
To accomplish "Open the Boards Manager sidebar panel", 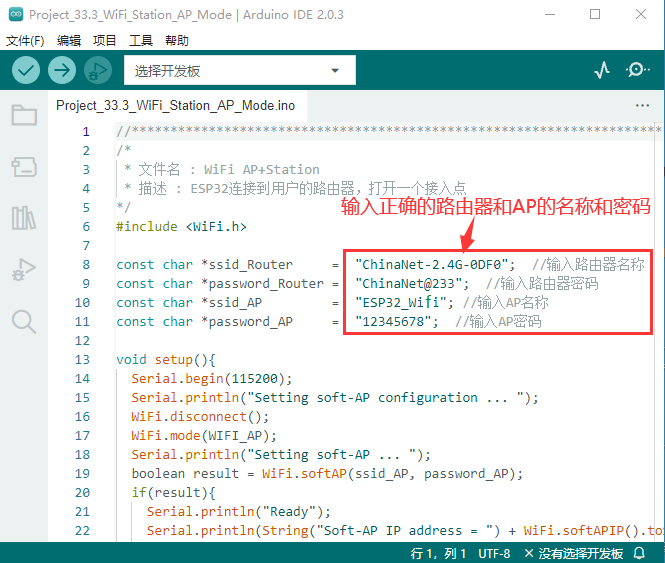I will coord(23,166).
